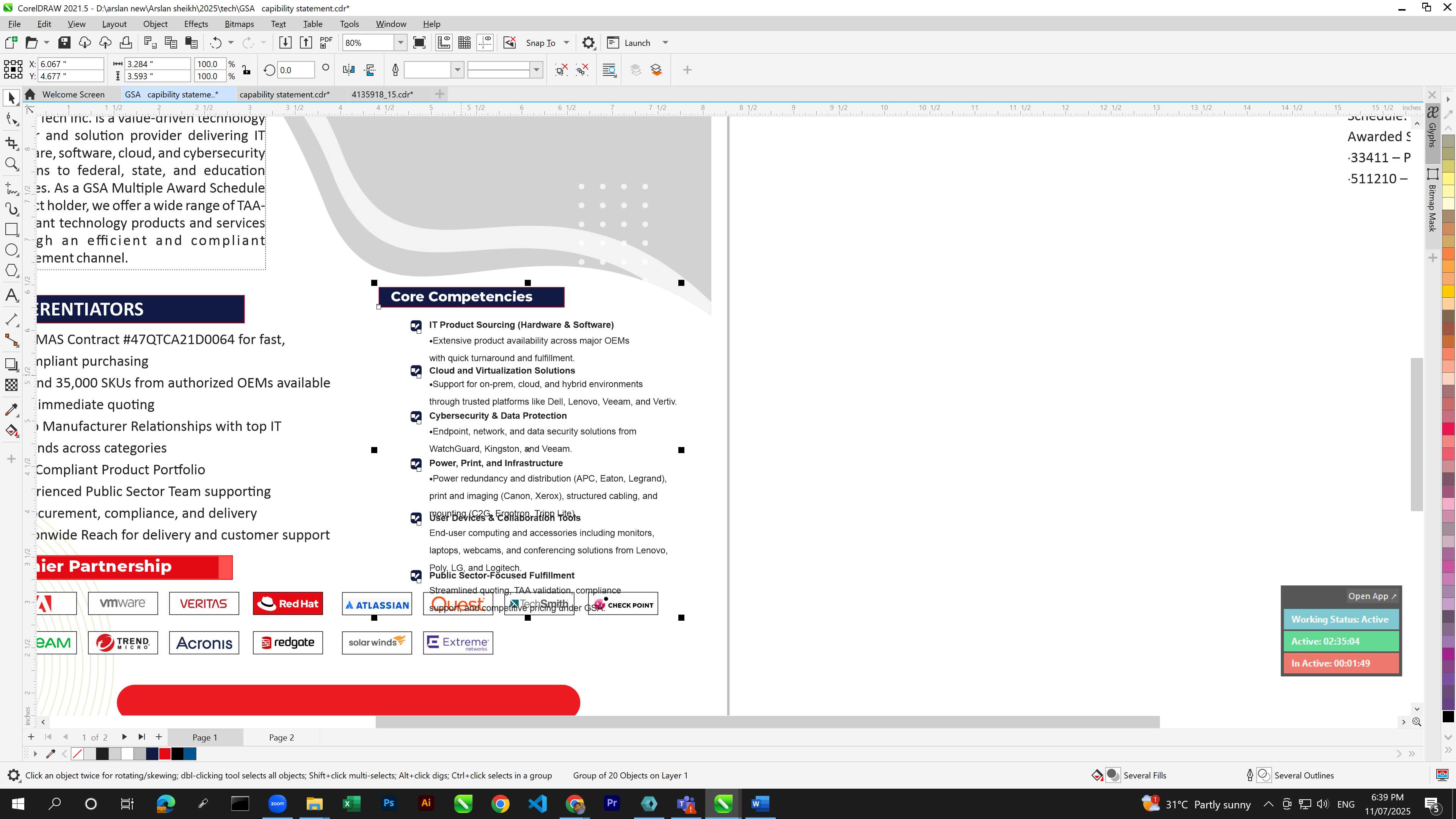
Task: Create a new document
Action: [x=11, y=42]
